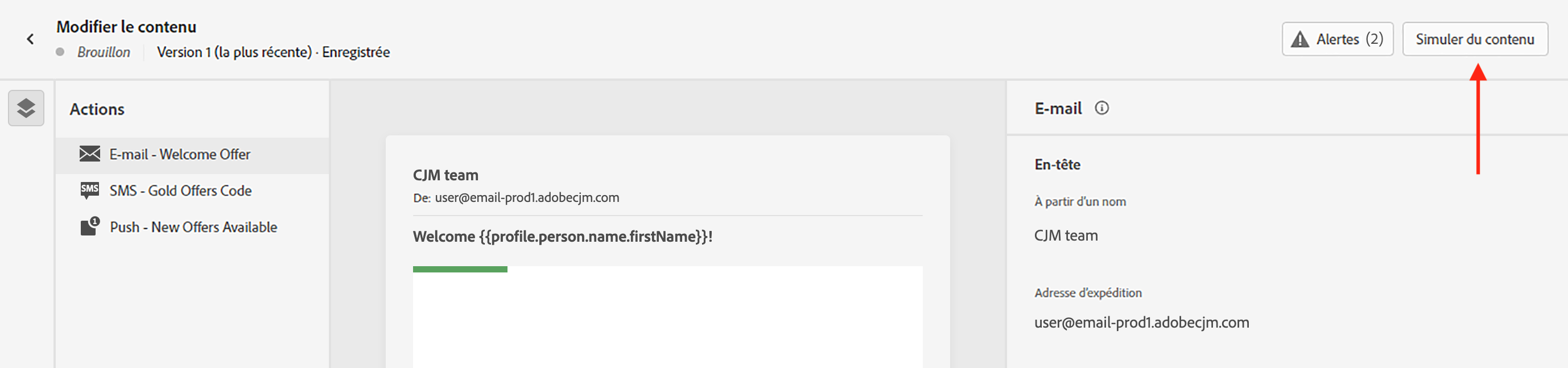Click the Push notification icon

coord(90,226)
